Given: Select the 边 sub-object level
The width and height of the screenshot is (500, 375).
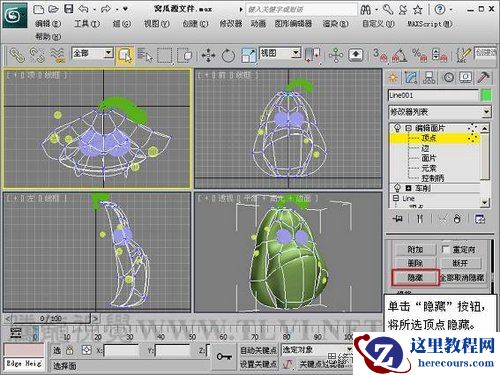Looking at the screenshot, I should (x=425, y=148).
